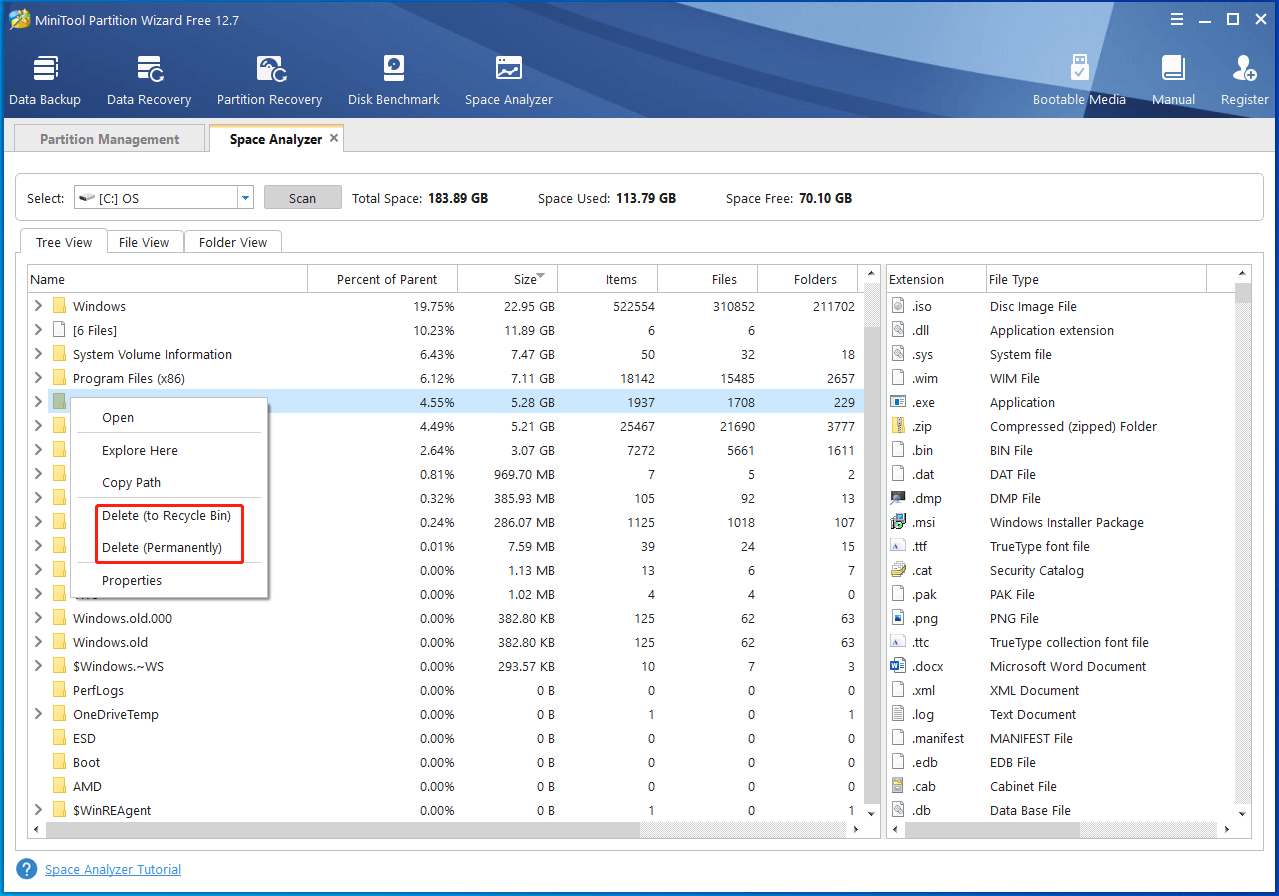Select the AMD folder row

pyautogui.click(x=447, y=786)
